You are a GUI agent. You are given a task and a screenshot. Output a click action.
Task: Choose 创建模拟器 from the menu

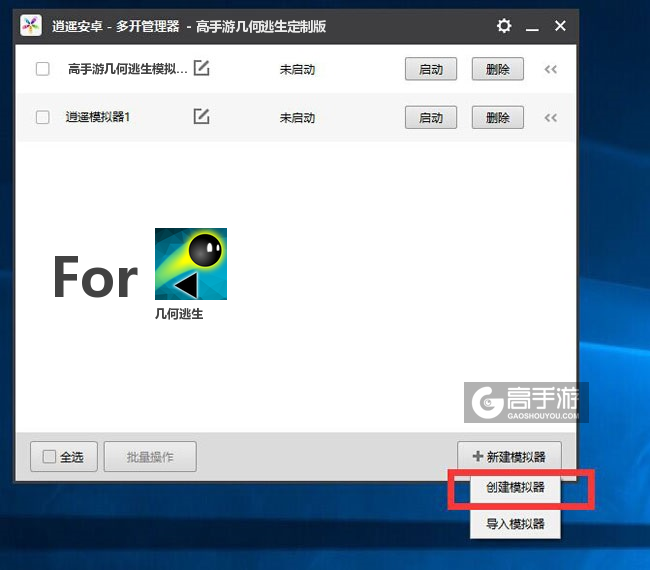click(x=515, y=487)
